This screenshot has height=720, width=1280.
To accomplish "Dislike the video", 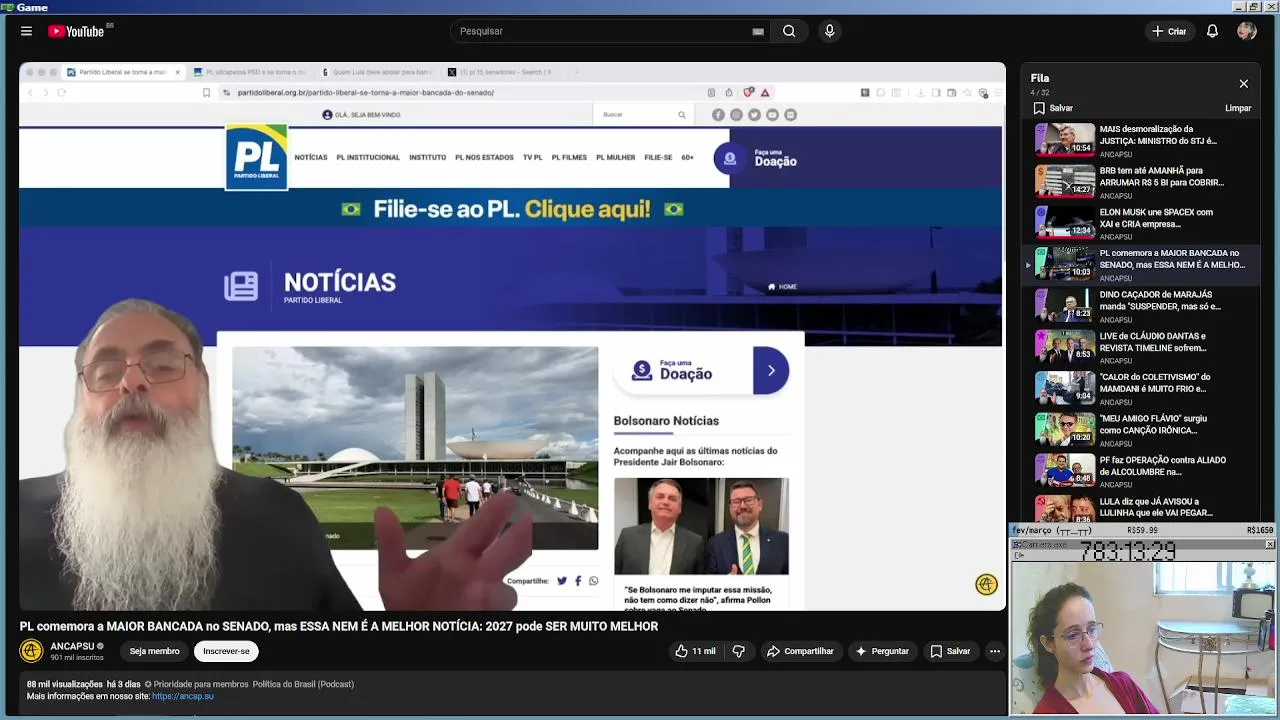I will [x=739, y=651].
